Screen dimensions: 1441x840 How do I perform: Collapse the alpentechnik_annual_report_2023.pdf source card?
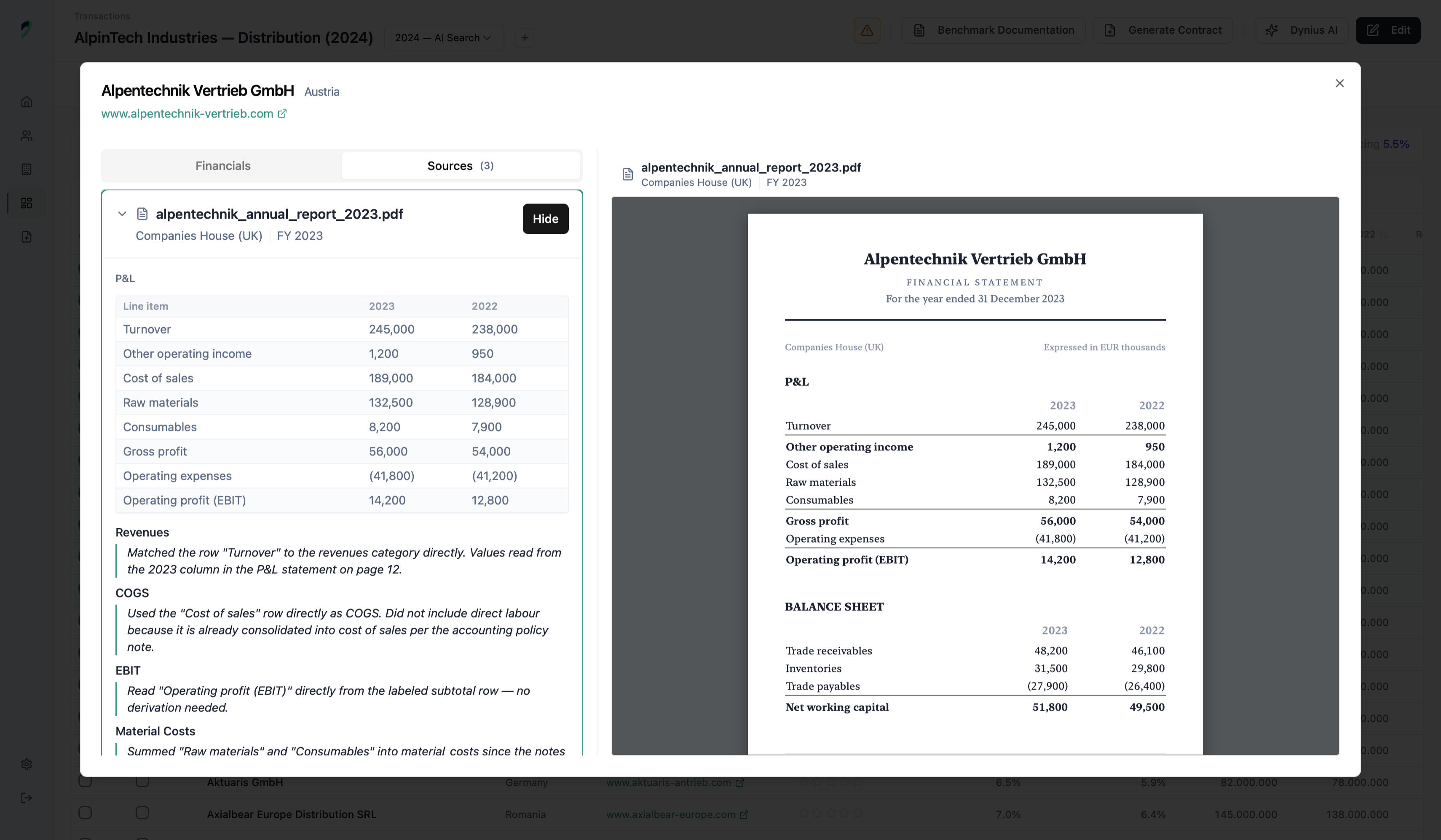click(122, 214)
